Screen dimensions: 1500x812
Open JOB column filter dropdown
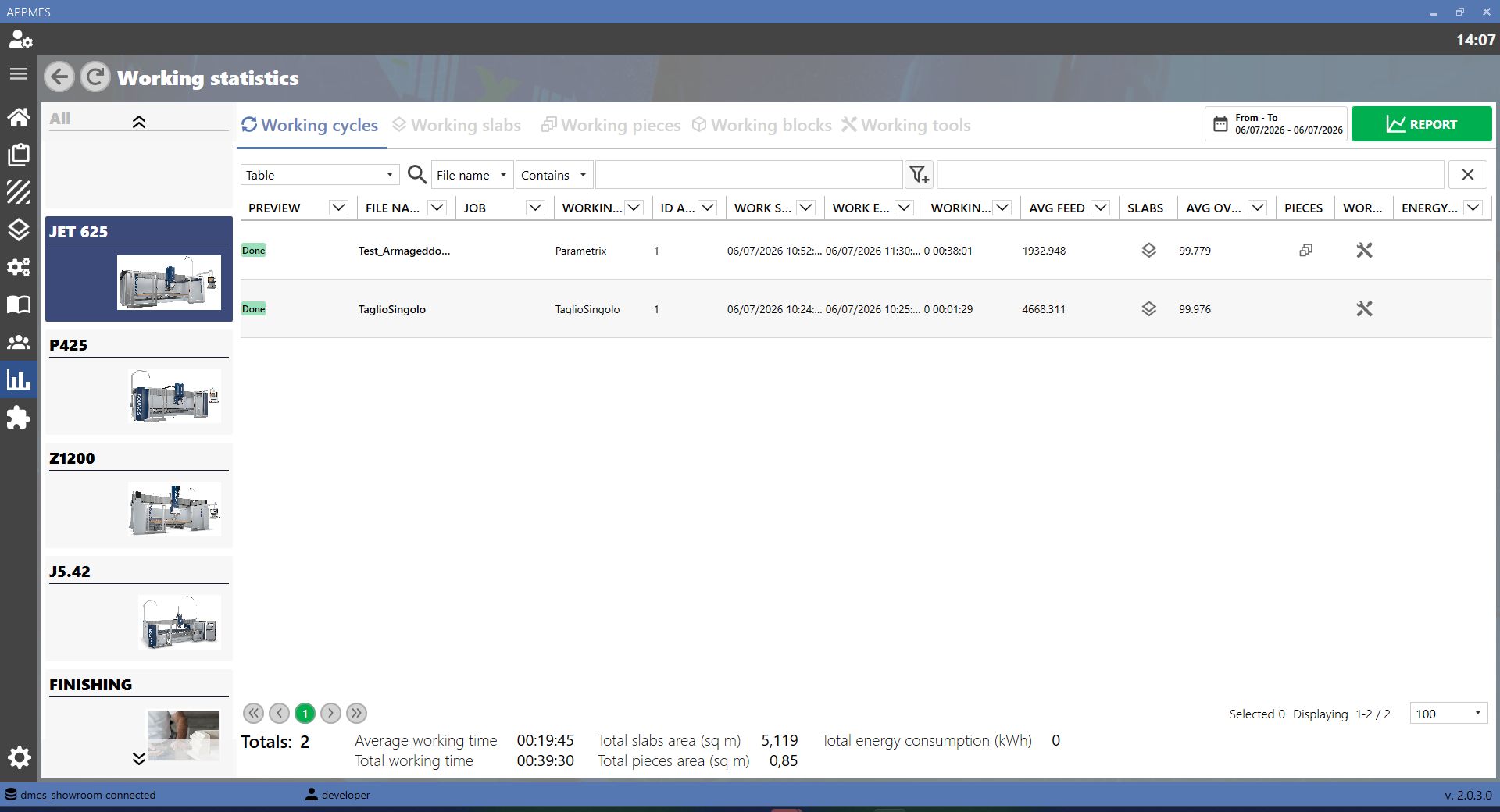(x=535, y=208)
